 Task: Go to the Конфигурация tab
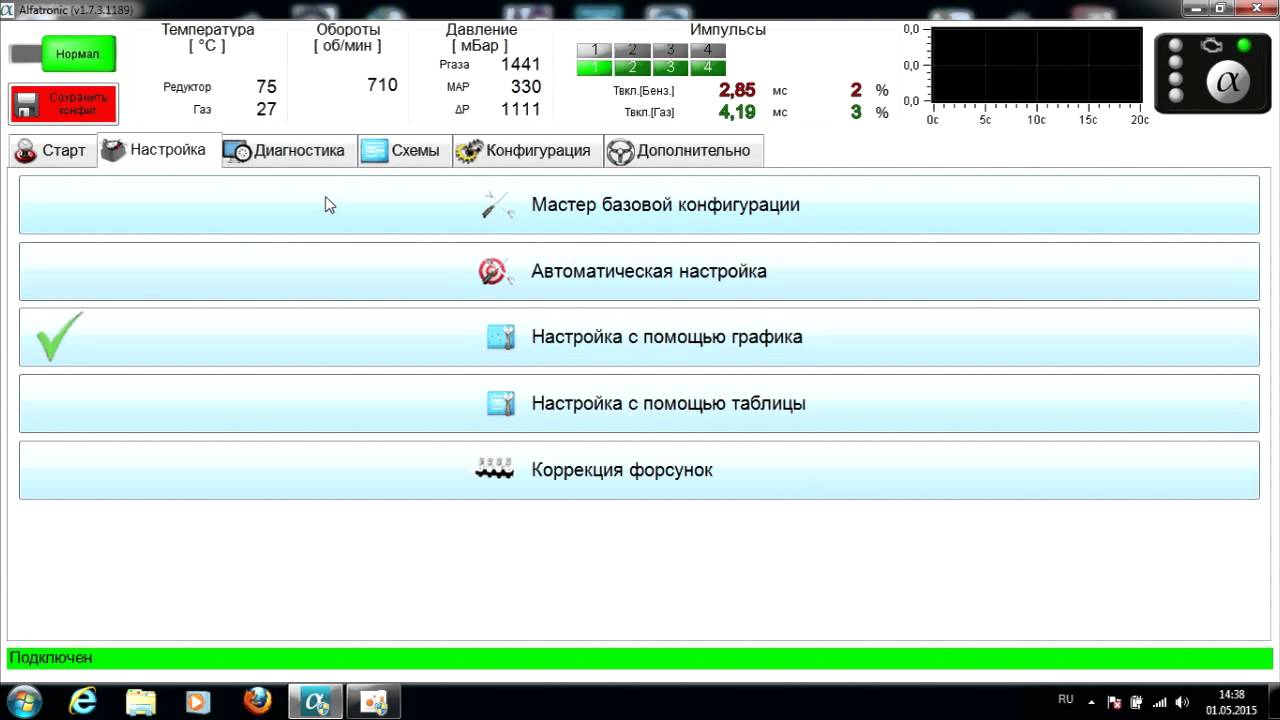click(x=527, y=151)
